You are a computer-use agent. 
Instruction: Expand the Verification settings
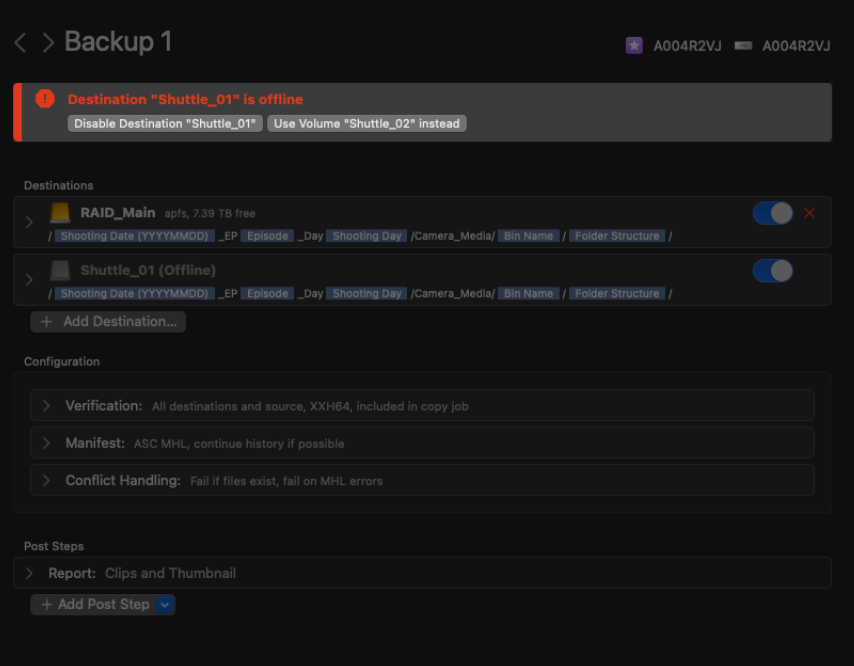pos(46,406)
